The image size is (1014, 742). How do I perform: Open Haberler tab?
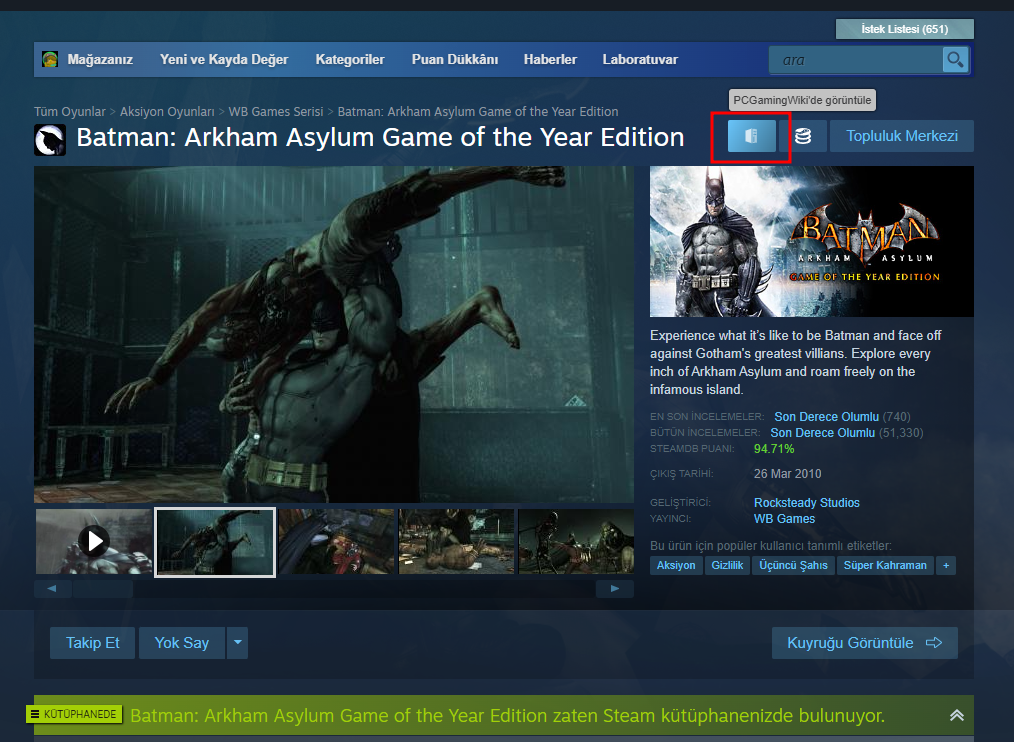pyautogui.click(x=550, y=60)
